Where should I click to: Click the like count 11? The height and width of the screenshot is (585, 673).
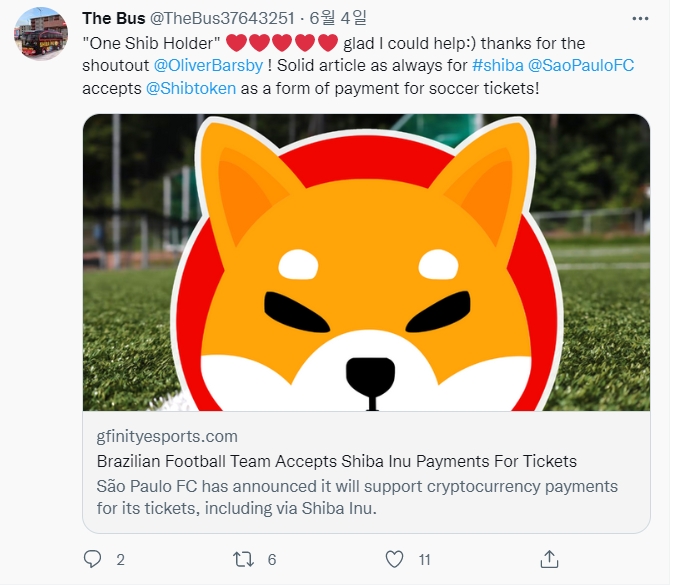[425, 559]
